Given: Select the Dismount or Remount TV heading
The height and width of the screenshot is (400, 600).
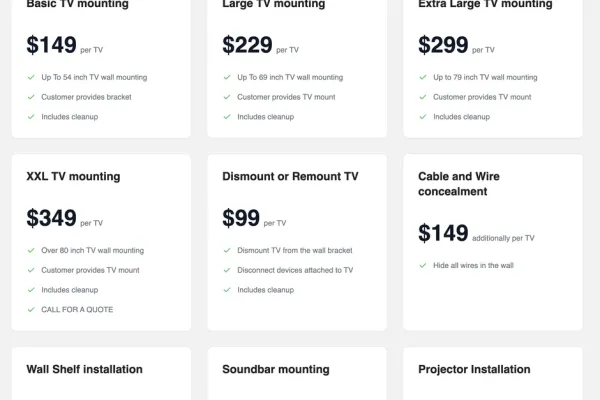Looking at the screenshot, I should coord(290,176).
